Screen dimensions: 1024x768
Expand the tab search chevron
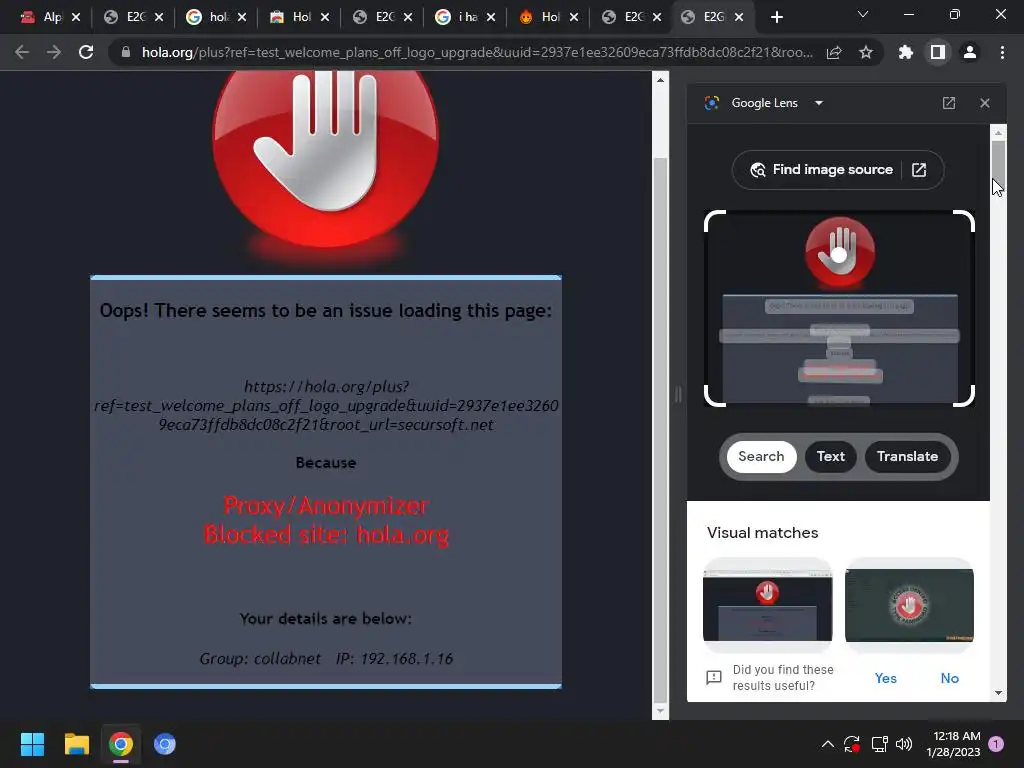[x=863, y=14]
